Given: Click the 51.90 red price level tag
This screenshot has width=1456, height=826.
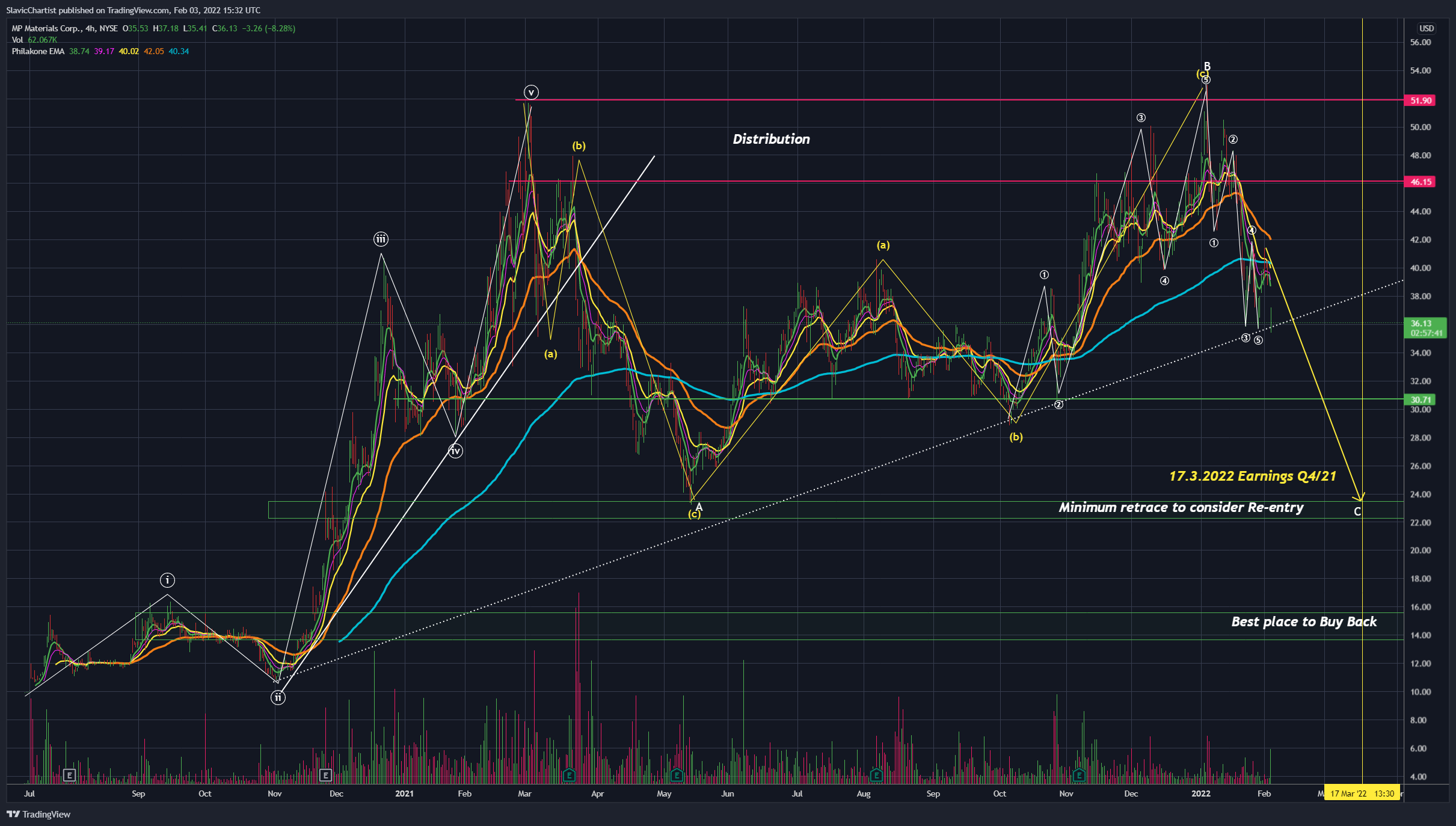Looking at the screenshot, I should pos(1420,100).
